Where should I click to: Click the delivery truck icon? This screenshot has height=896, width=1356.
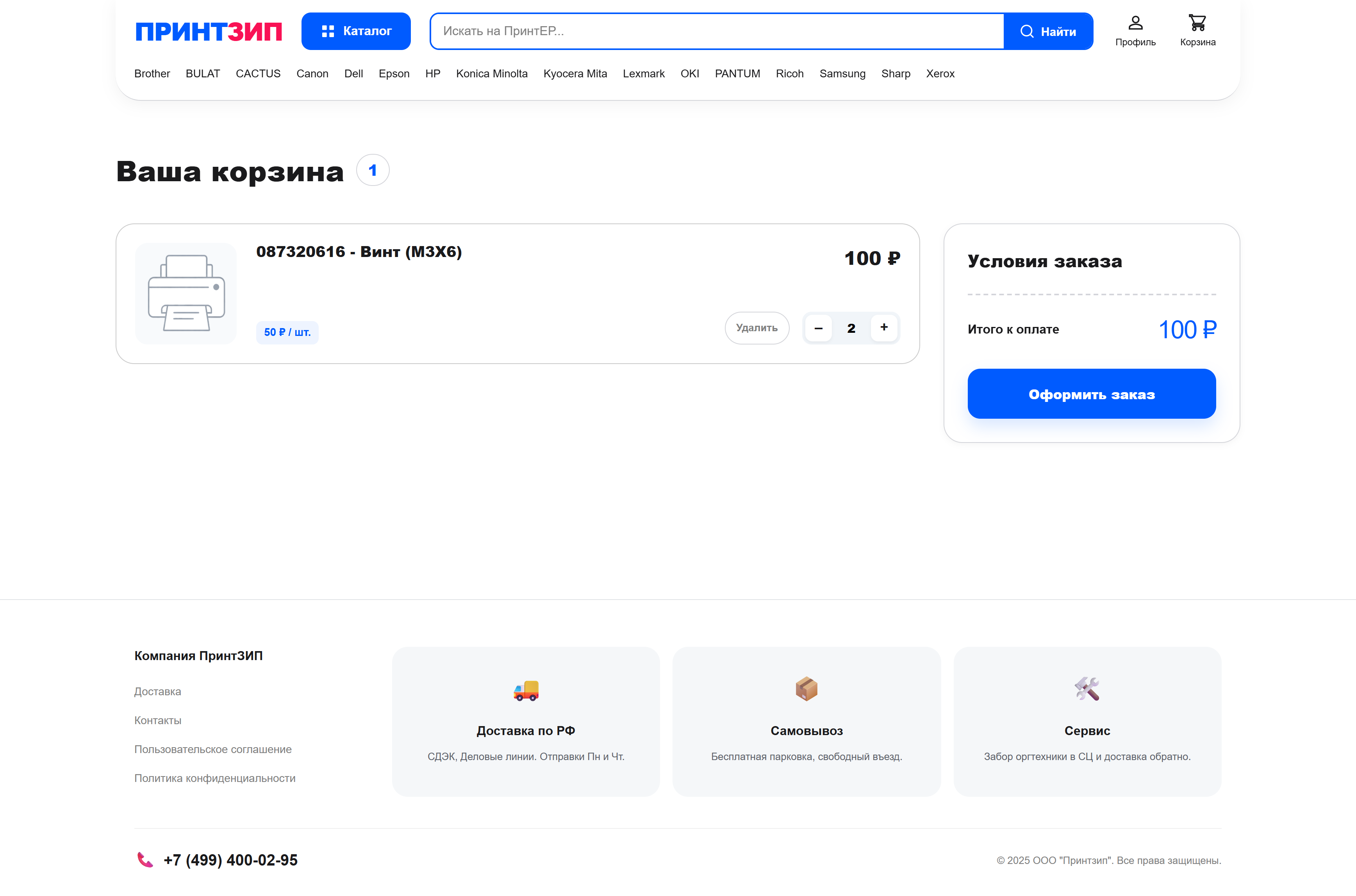pyautogui.click(x=526, y=690)
